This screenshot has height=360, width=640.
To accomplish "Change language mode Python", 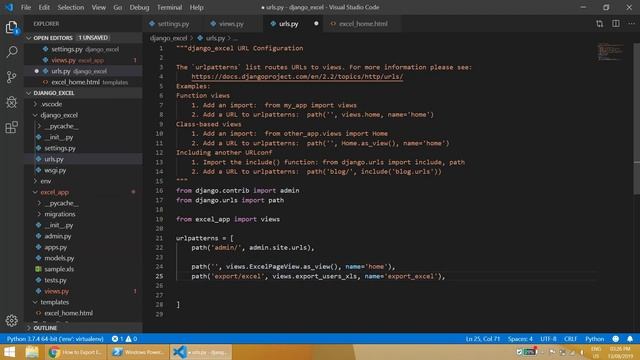I will (x=594, y=339).
